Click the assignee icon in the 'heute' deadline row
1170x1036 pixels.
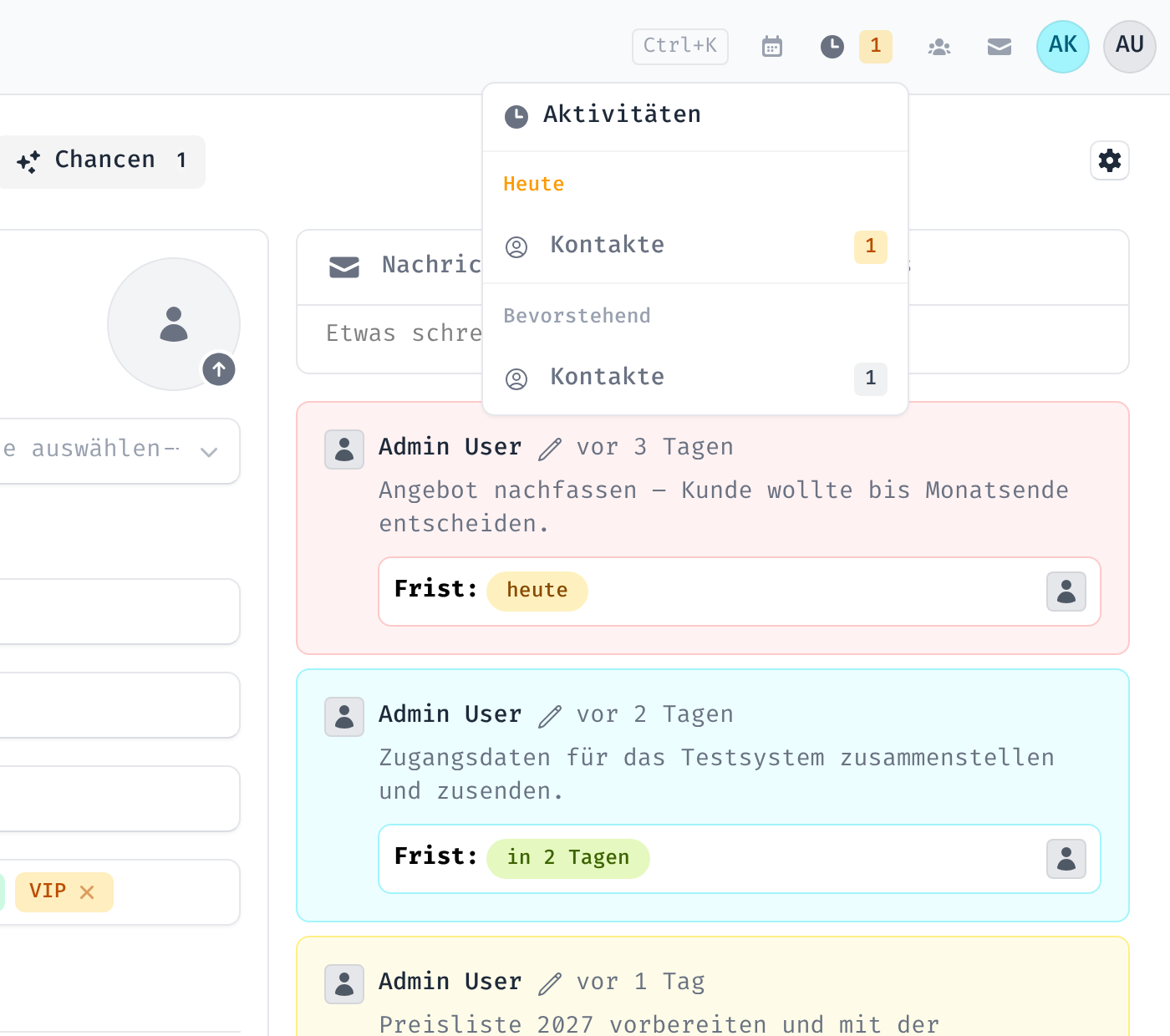[x=1066, y=592]
